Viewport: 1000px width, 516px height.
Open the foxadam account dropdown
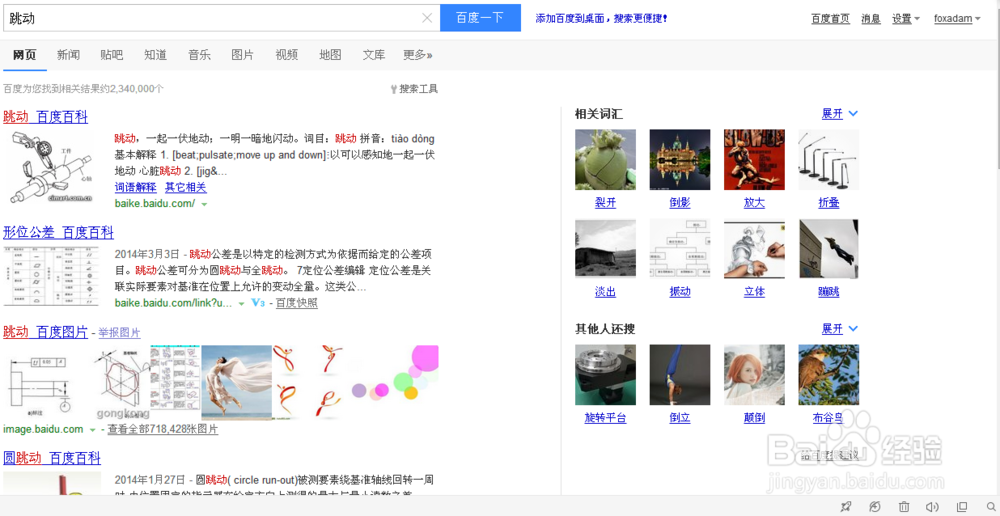click(957, 18)
